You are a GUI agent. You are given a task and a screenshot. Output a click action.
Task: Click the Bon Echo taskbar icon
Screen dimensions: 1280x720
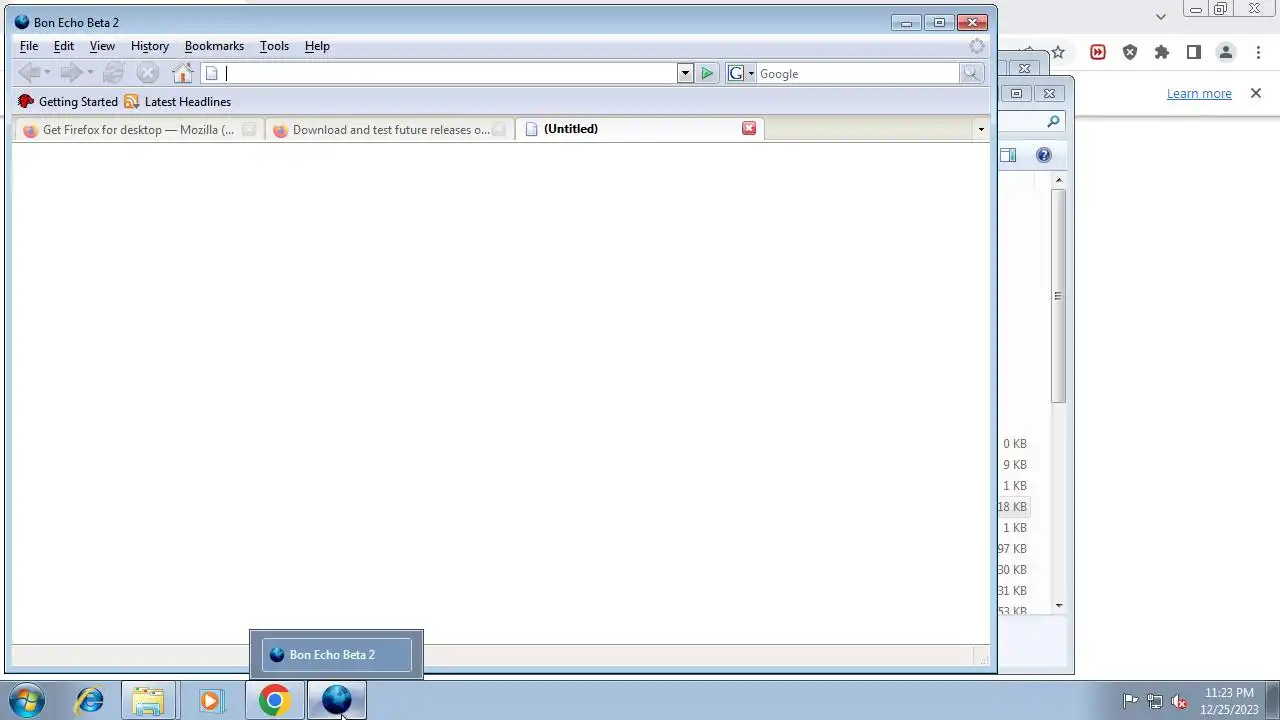[x=336, y=701]
